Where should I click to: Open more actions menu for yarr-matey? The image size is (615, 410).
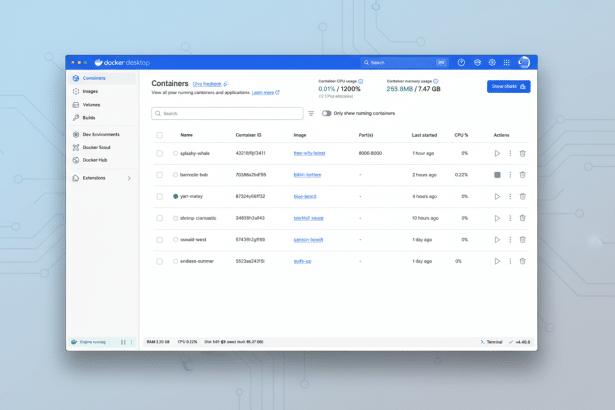point(510,197)
